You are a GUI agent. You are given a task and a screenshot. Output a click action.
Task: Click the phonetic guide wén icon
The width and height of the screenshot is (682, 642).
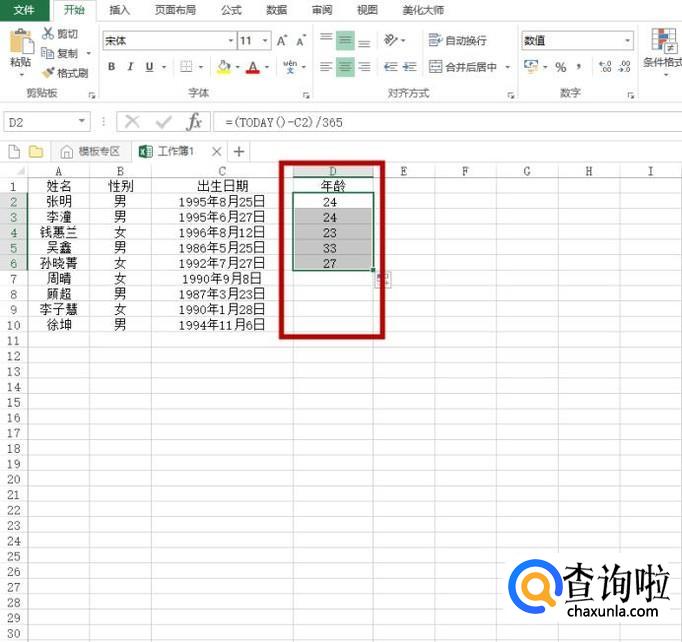(x=290, y=67)
